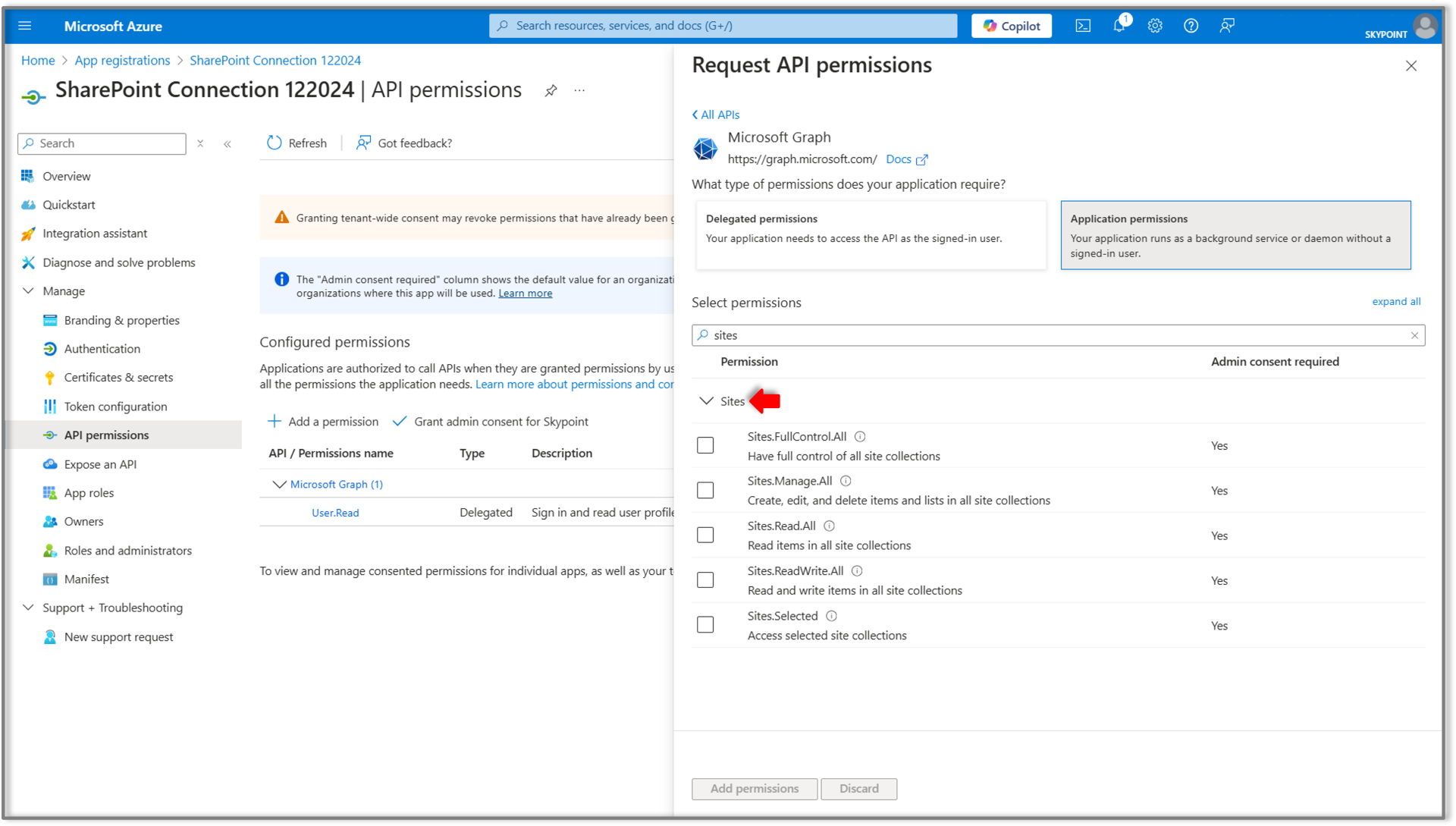Click the help question mark icon
Image resolution: width=1456 pixels, height=826 pixels.
1191,26
